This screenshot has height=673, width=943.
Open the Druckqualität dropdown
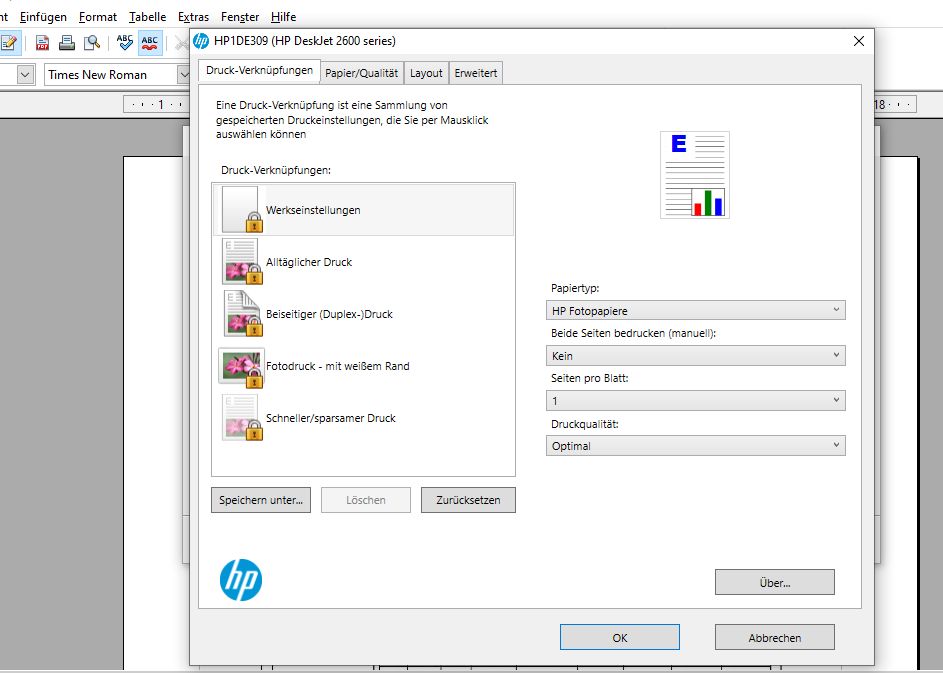tap(695, 446)
